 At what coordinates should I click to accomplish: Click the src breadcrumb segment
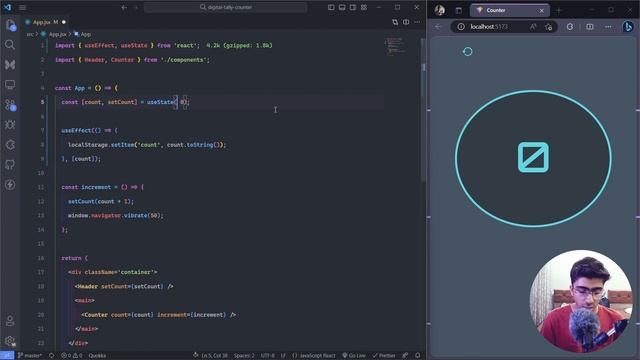(30, 34)
